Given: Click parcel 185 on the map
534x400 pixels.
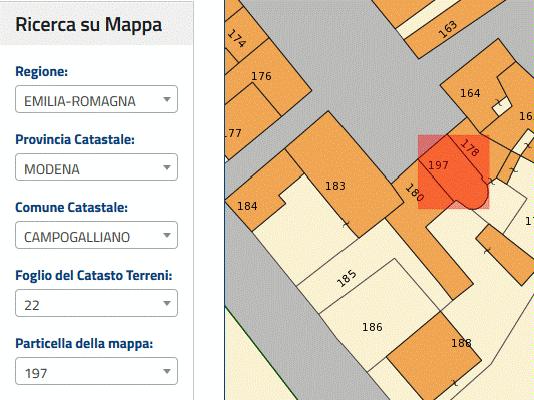Looking at the screenshot, I should coord(347,278).
